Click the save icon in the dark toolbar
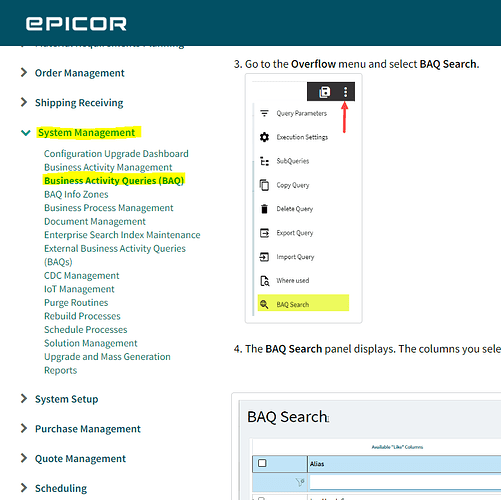Screen dimensions: 501x500 tap(324, 92)
